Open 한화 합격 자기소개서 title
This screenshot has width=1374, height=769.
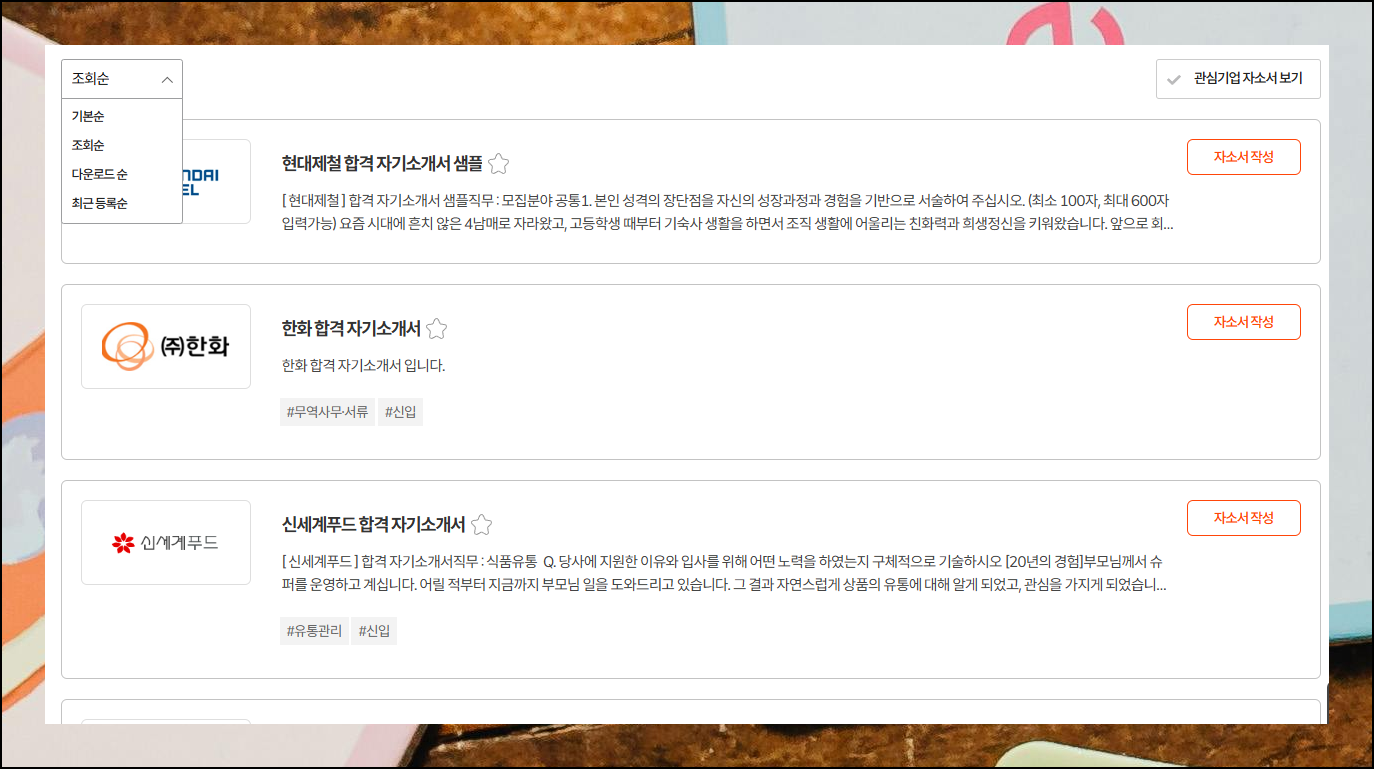point(351,329)
